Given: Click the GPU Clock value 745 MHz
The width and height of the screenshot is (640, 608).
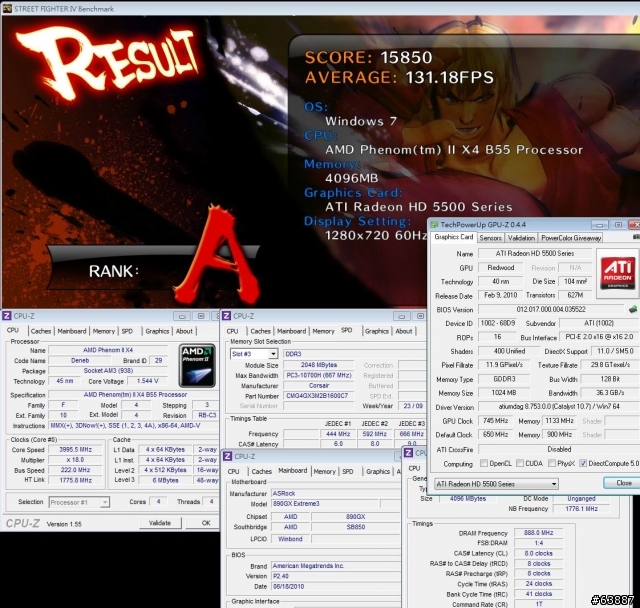Looking at the screenshot, I should (496, 421).
